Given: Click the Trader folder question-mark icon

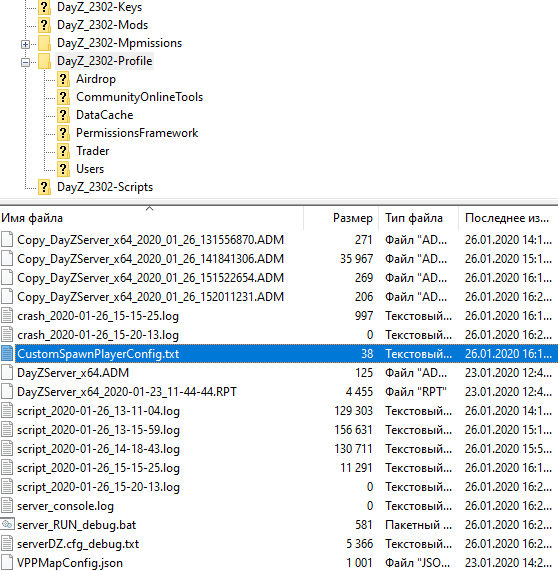Looking at the screenshot, I should click(x=63, y=151).
